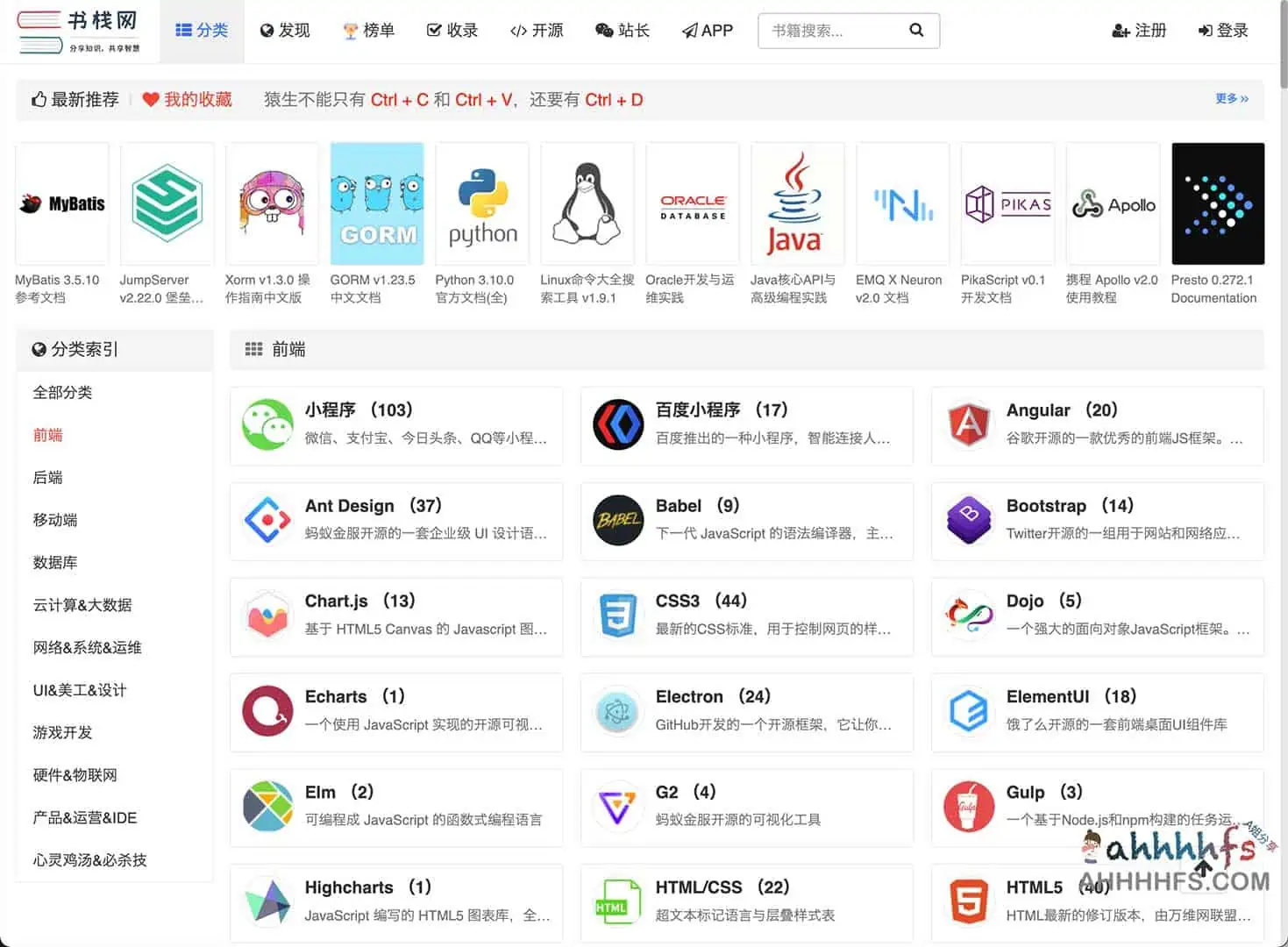Open the 榜单 rankings tab
This screenshot has height=947, width=1288.
(369, 30)
